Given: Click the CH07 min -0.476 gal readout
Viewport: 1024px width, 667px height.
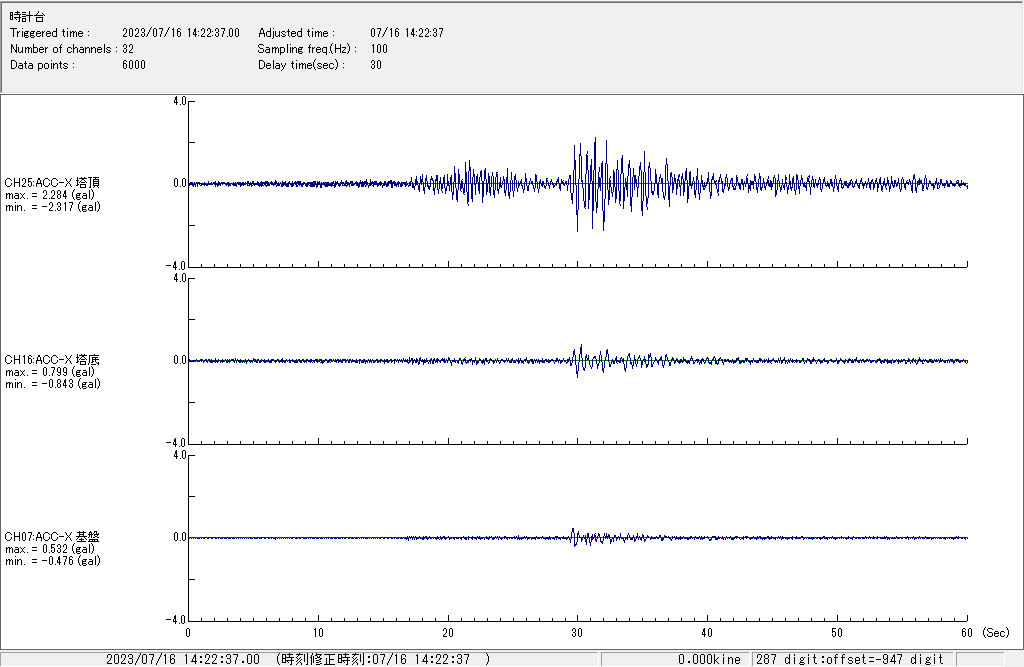Looking at the screenshot, I should (x=52, y=561).
